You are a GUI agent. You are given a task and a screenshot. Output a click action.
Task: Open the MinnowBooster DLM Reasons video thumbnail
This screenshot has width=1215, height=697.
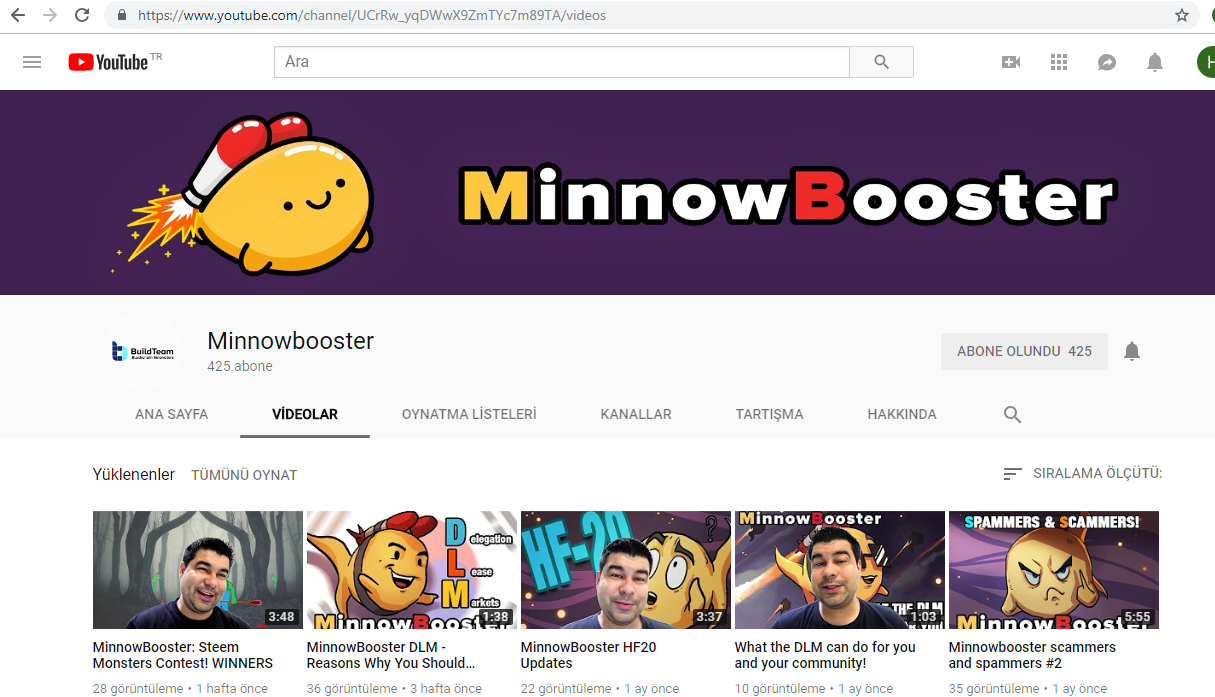pos(412,570)
